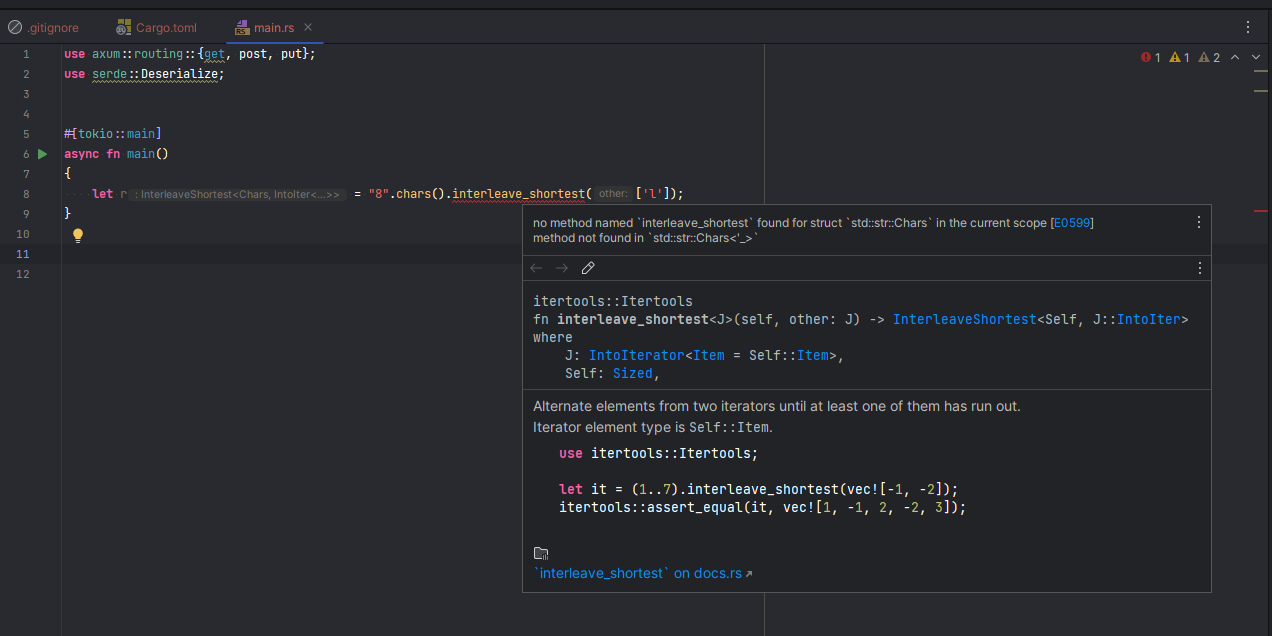Click the yellow warning count indicator
This screenshot has width=1272, height=636.
pos(1176,57)
